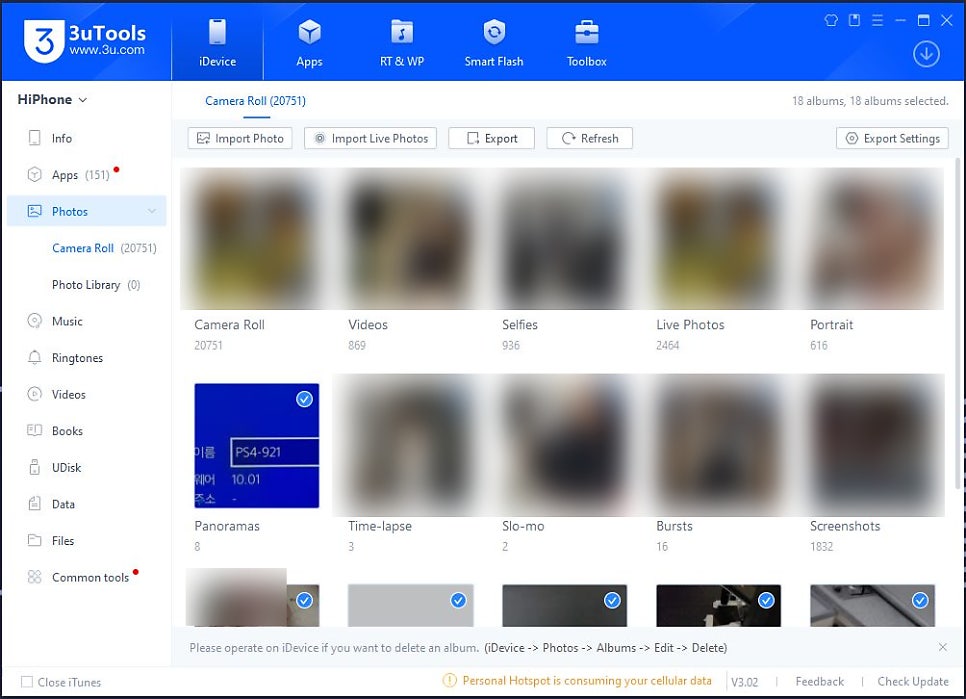Open the download manager arrow icon

tap(926, 54)
